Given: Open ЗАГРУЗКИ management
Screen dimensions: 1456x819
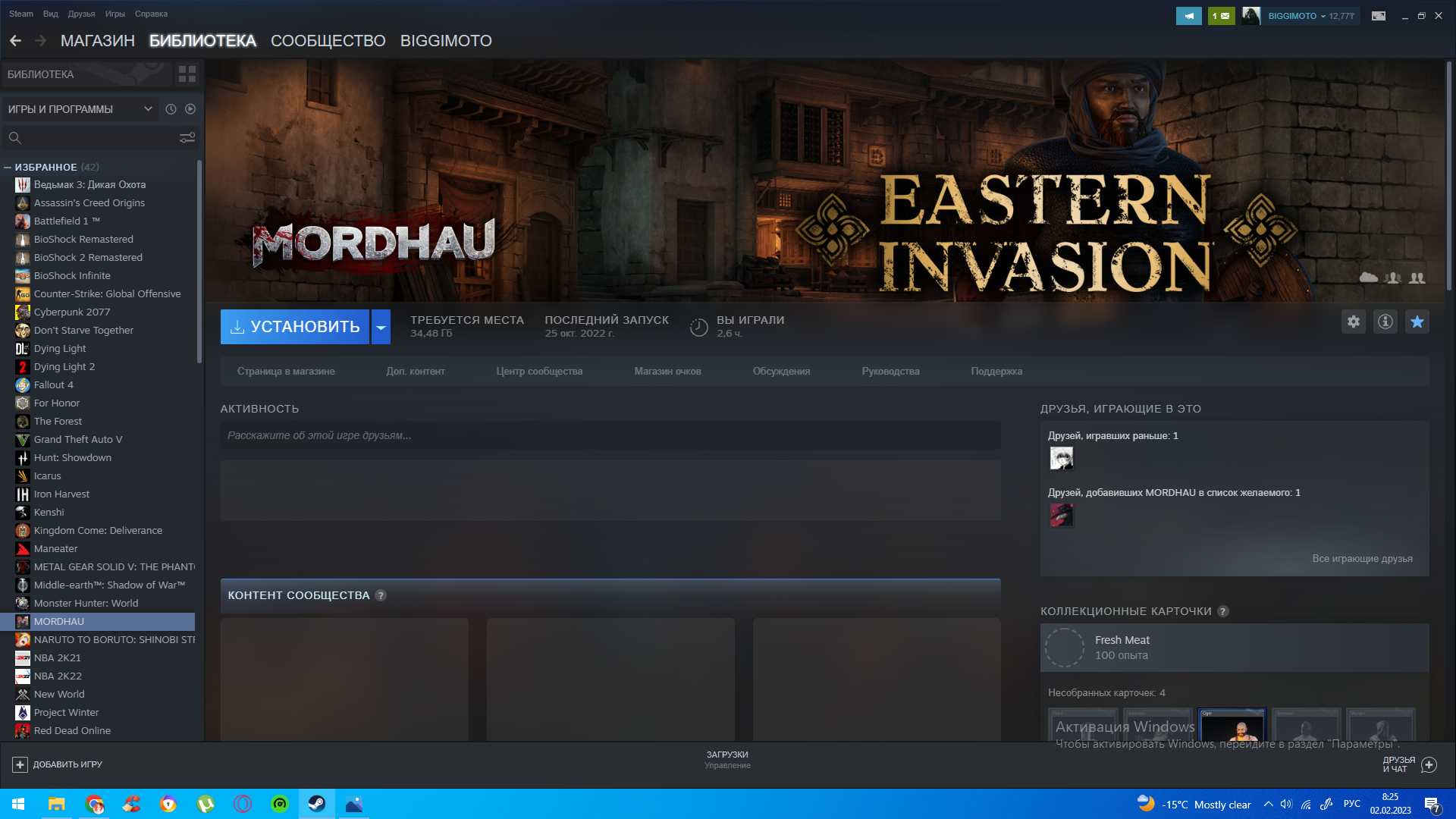Looking at the screenshot, I should click(x=727, y=760).
